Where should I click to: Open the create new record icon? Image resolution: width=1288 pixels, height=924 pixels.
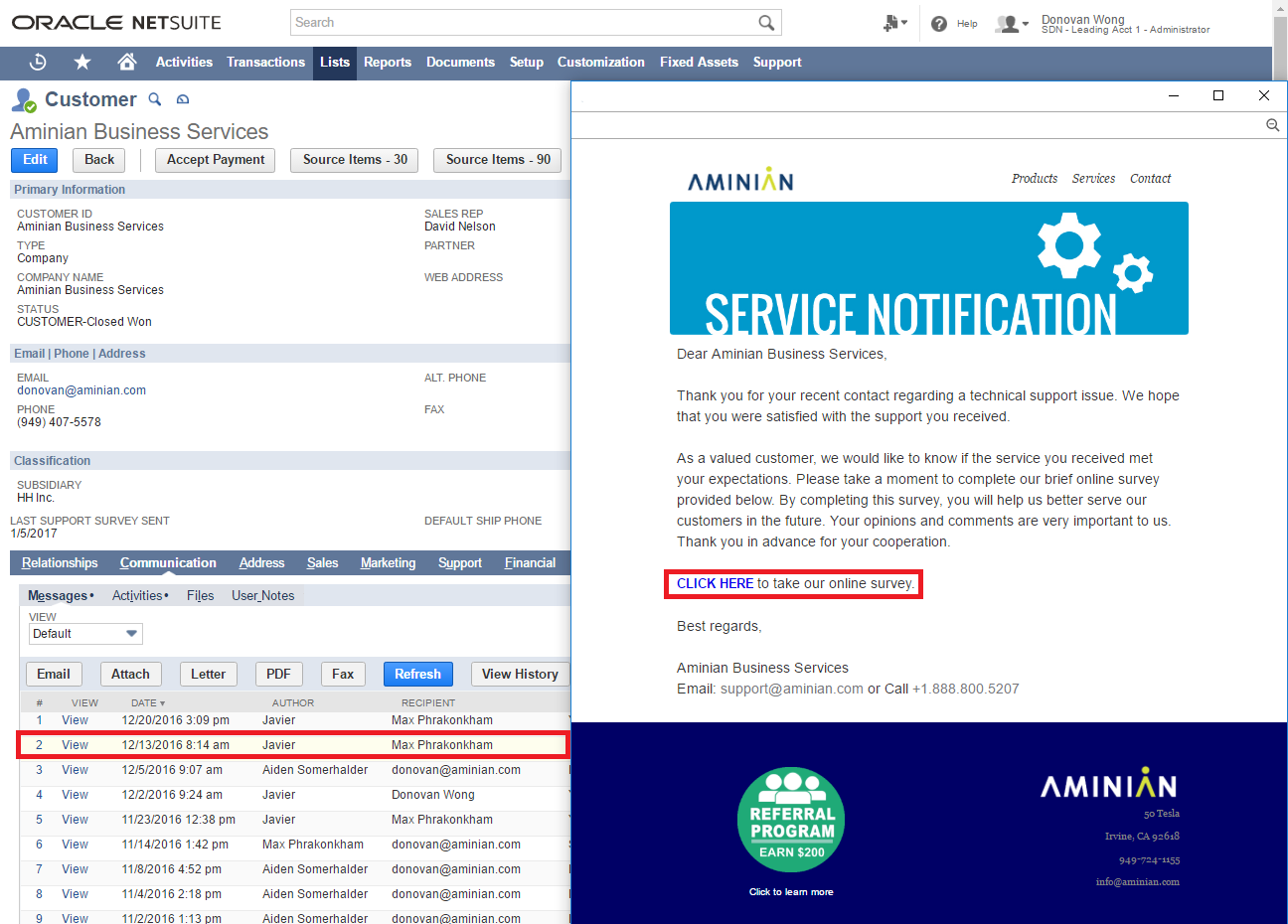tap(894, 23)
